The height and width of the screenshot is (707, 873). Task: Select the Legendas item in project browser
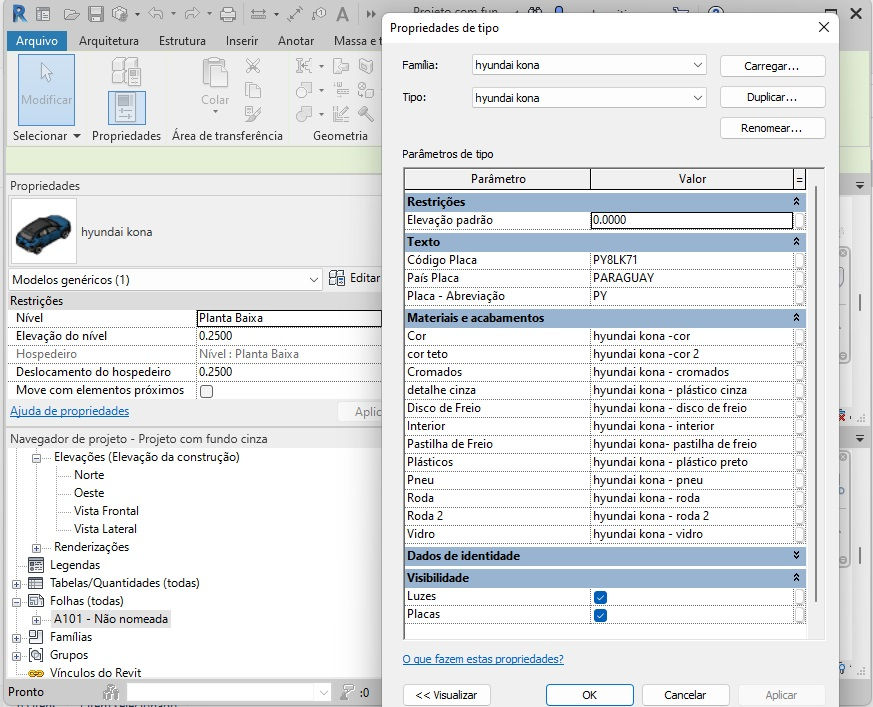(75, 565)
